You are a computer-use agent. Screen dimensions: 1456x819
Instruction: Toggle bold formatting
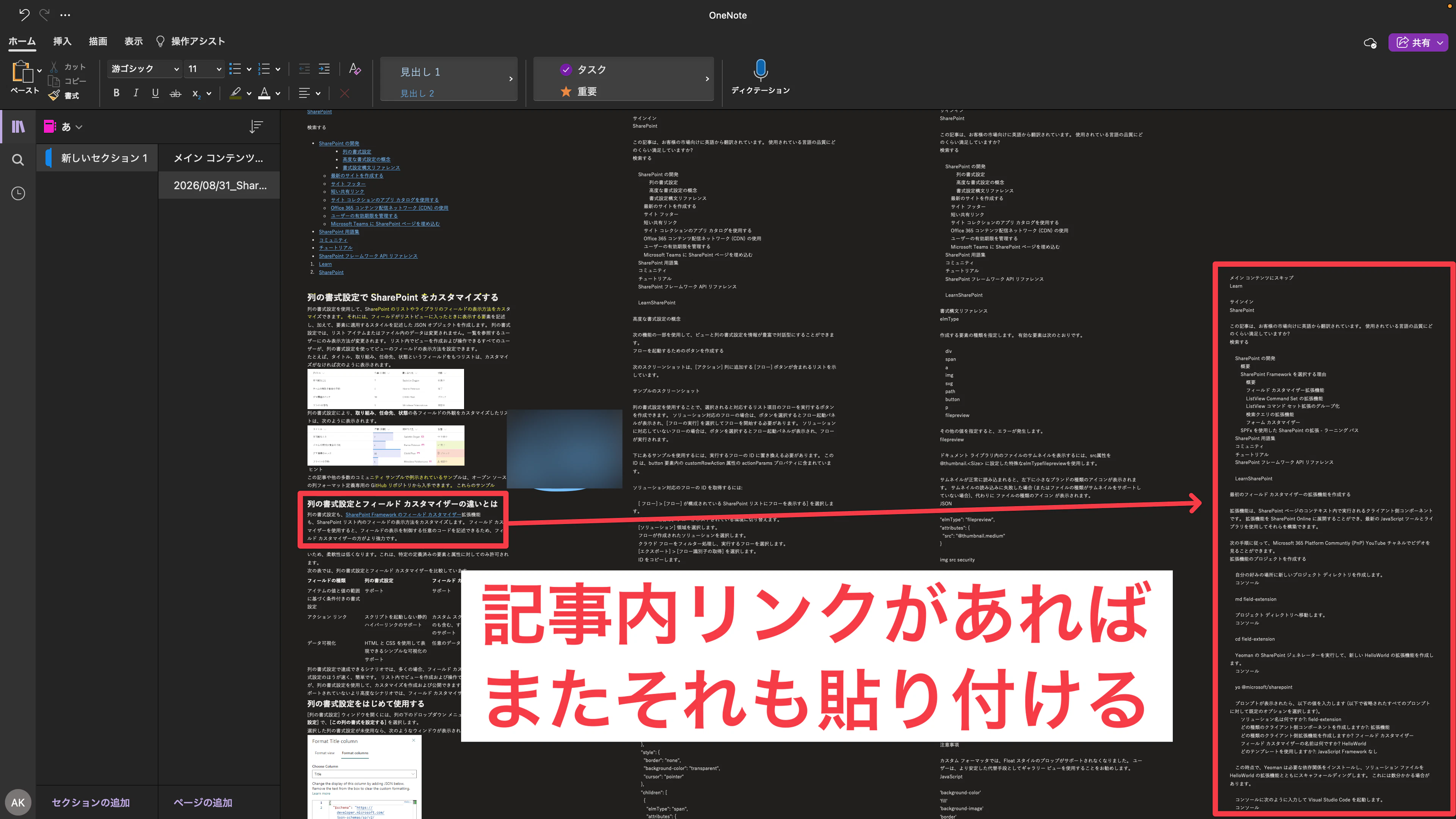click(116, 93)
